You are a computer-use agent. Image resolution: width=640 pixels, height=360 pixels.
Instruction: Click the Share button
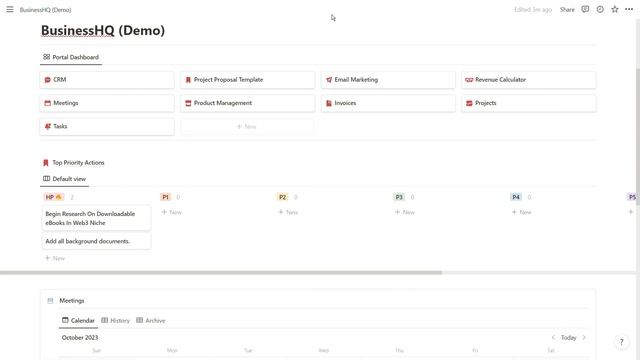point(567,9)
